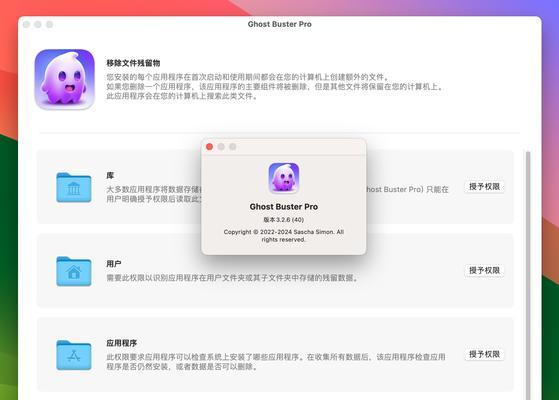Image resolution: width=559 pixels, height=400 pixels.
Task: Grant permission for the 用户 folder
Action: coord(484,270)
